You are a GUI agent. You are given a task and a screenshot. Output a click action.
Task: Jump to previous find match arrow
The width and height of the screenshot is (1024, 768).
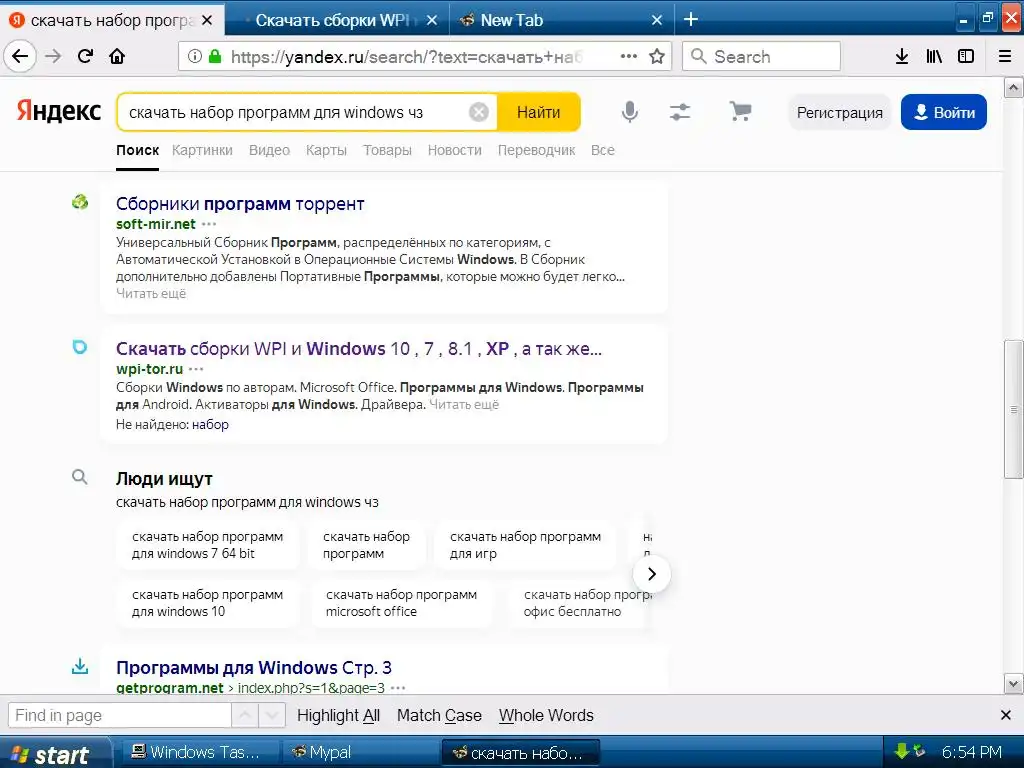click(245, 715)
